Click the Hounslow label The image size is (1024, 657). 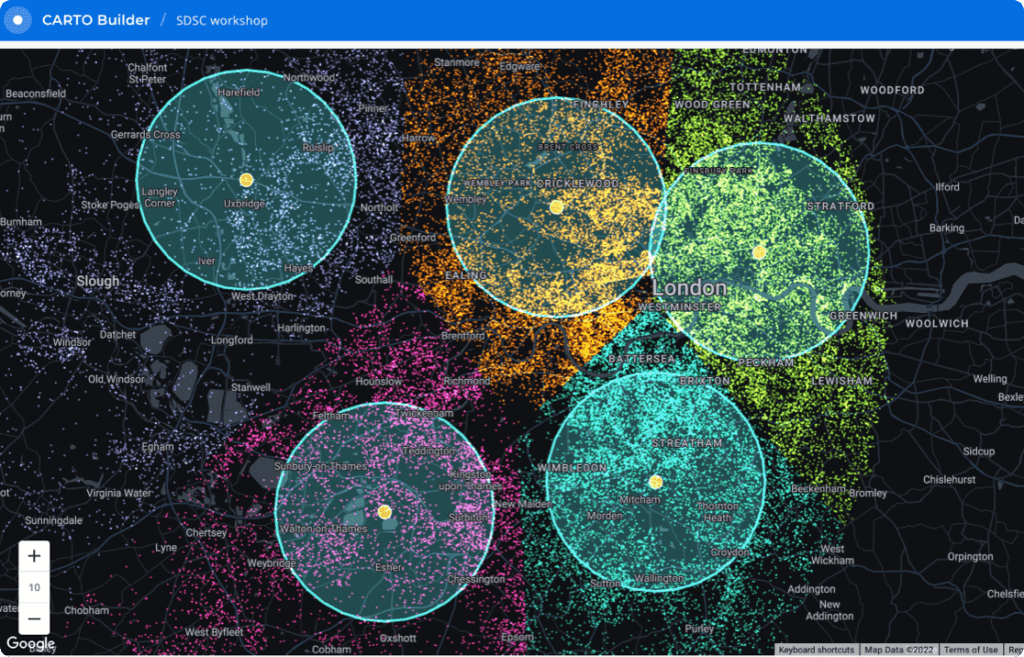tap(379, 381)
